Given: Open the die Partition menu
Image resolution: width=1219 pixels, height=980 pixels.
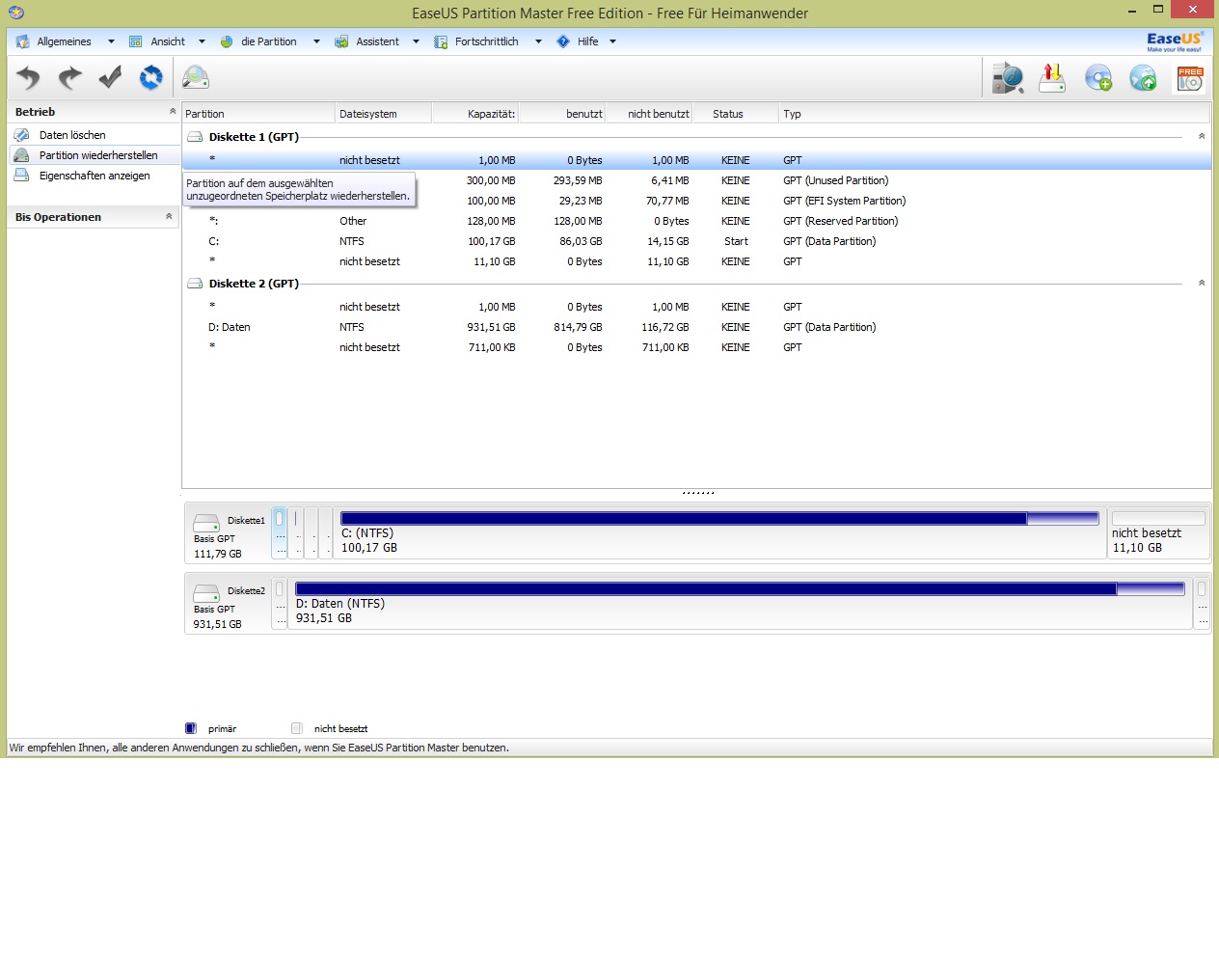Looking at the screenshot, I should 268,41.
